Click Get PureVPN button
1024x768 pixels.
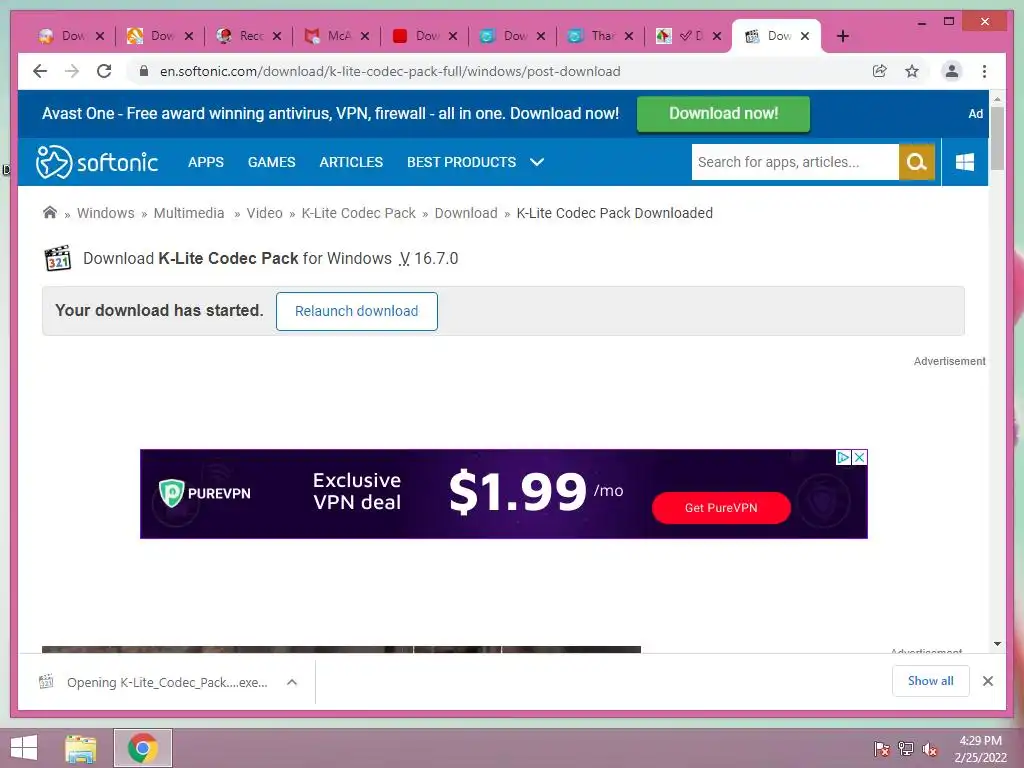[x=721, y=507]
